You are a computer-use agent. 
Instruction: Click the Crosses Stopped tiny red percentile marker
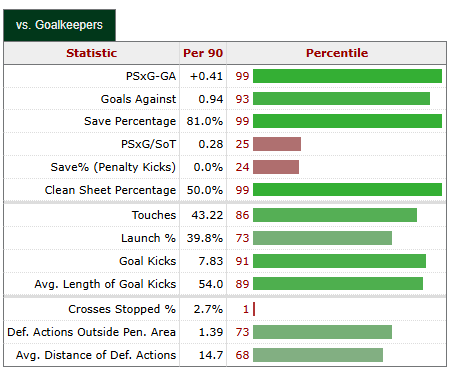point(254,309)
